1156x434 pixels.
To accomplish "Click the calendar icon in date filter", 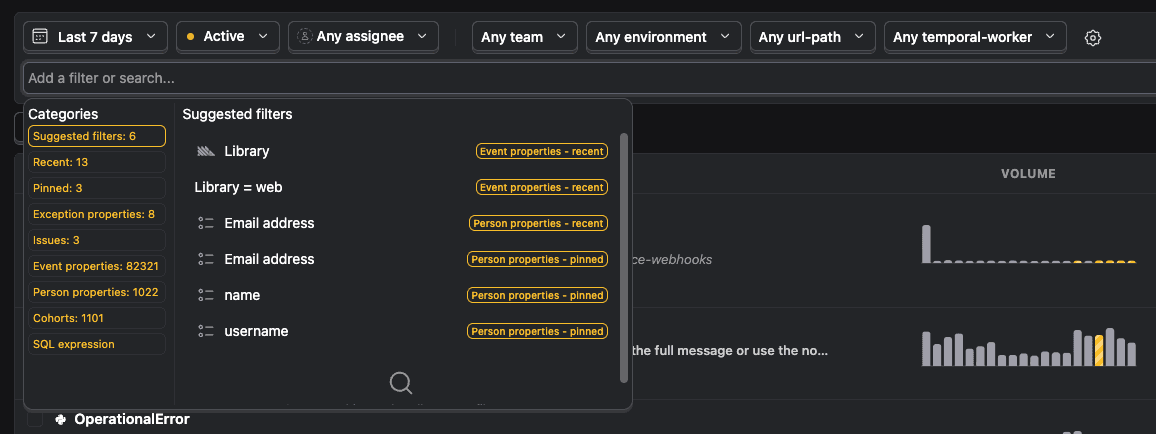I will [x=41, y=36].
